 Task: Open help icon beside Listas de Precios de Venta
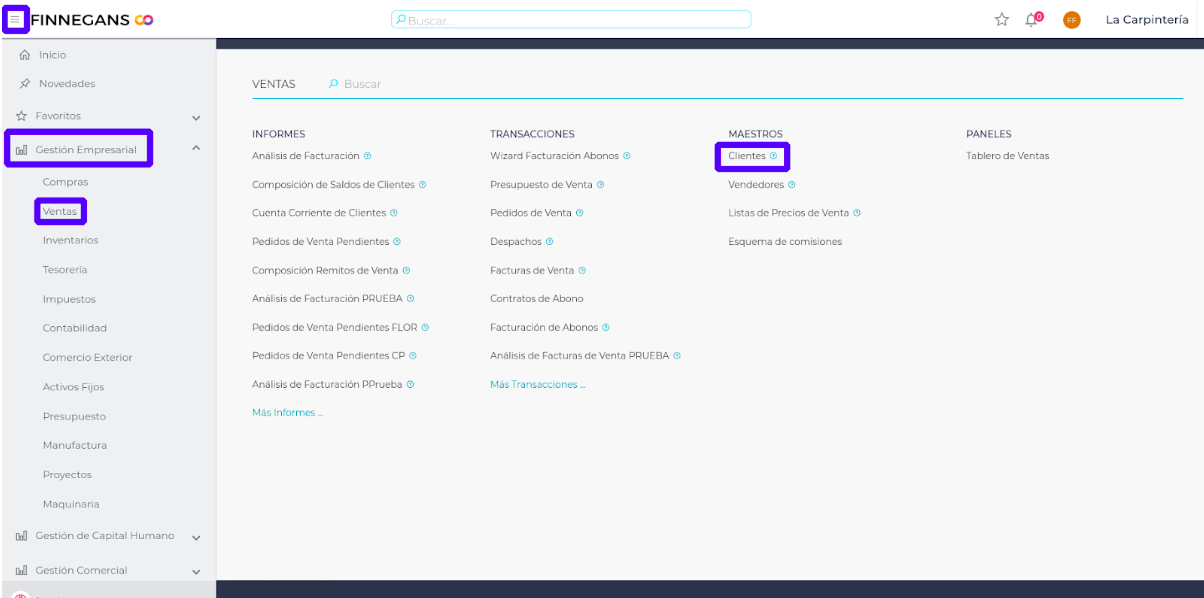click(x=857, y=213)
